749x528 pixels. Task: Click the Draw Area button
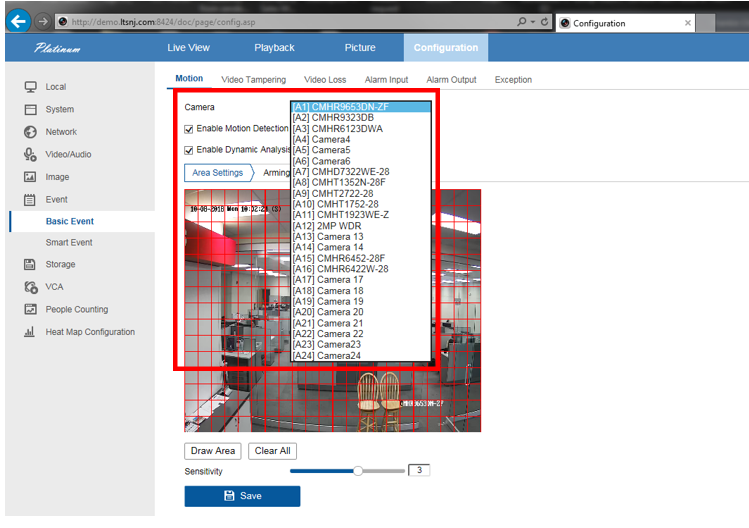213,451
